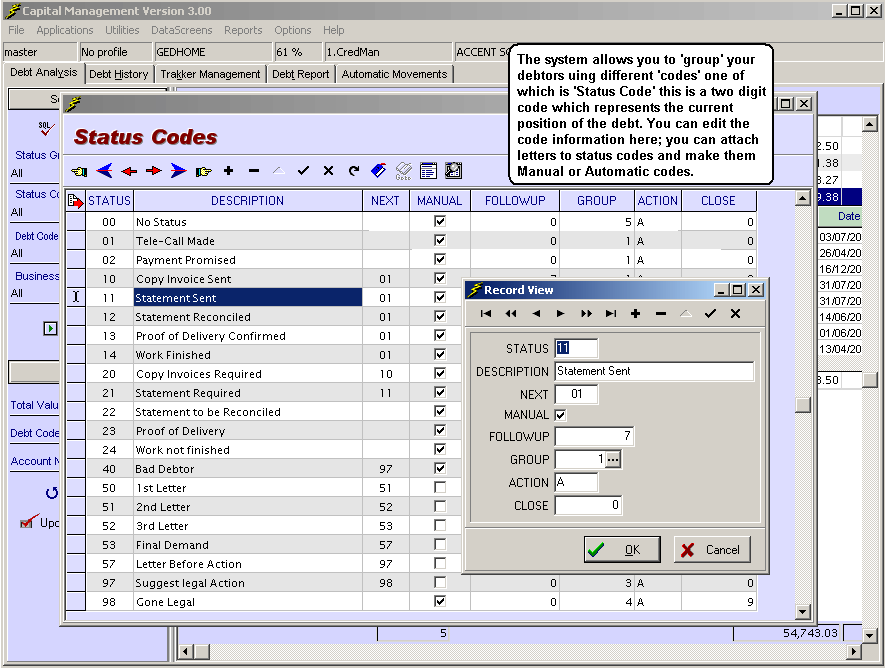885x668 pixels.
Task: Enable Manual checkbox for 1st Letter row
Action: pos(440,487)
